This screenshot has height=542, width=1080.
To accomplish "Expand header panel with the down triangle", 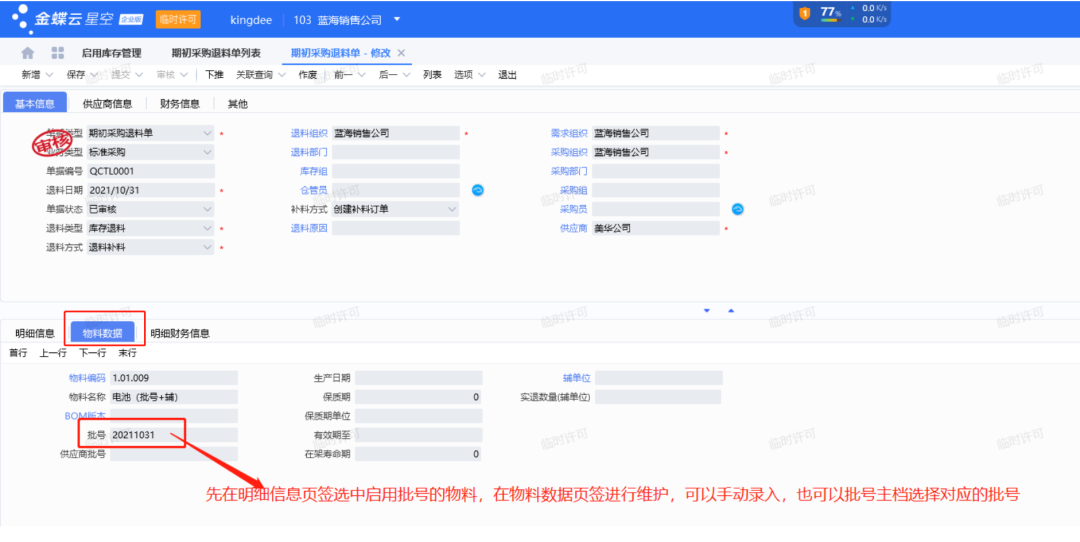I will 707,311.
